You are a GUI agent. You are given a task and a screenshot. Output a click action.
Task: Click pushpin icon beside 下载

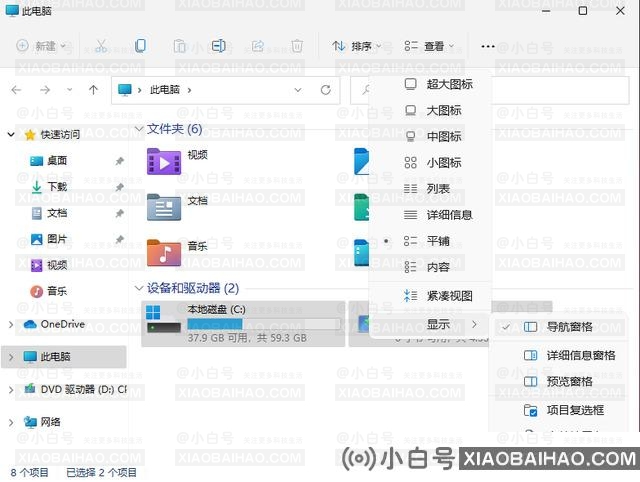[119, 187]
